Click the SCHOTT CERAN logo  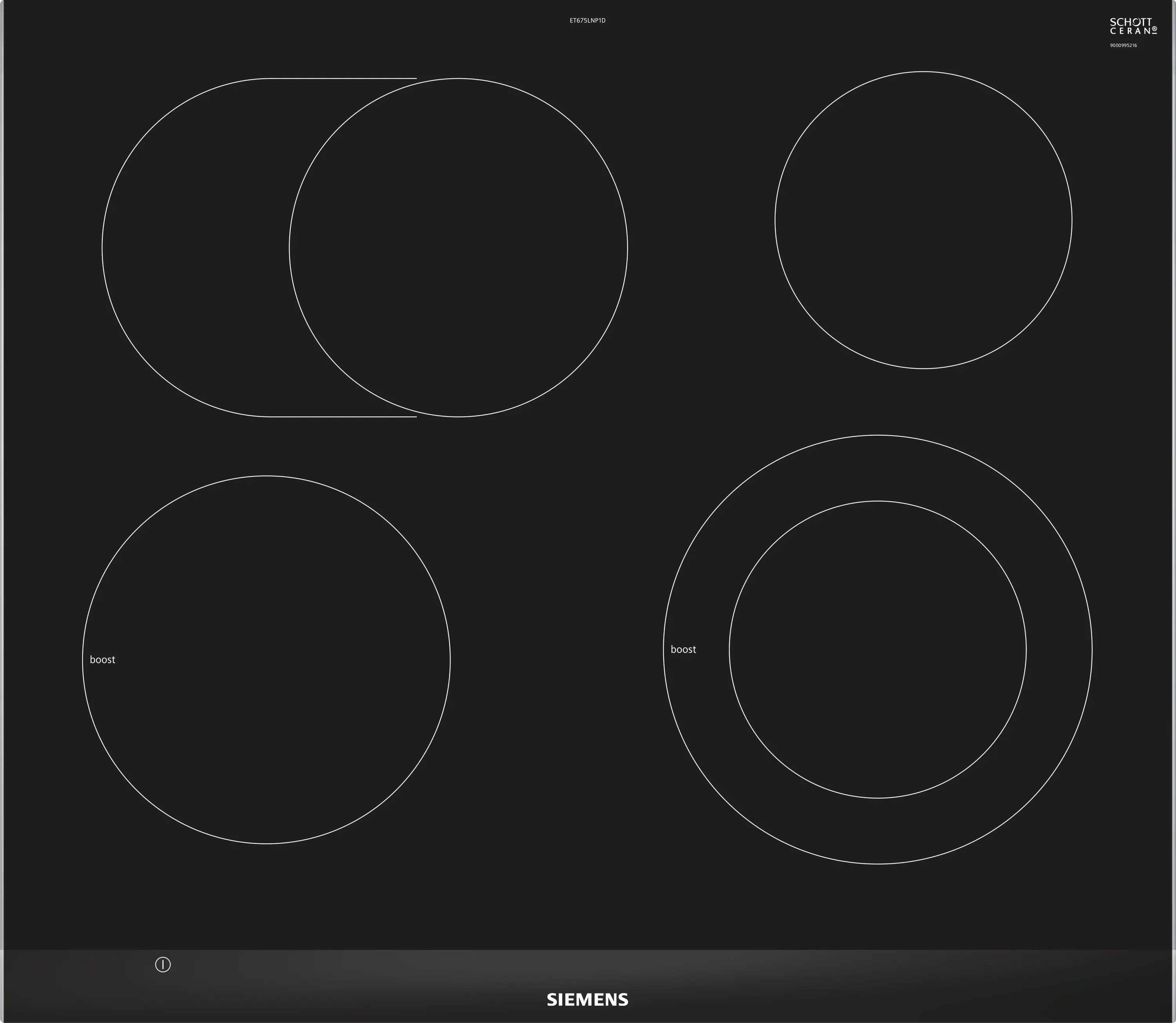click(x=1132, y=26)
